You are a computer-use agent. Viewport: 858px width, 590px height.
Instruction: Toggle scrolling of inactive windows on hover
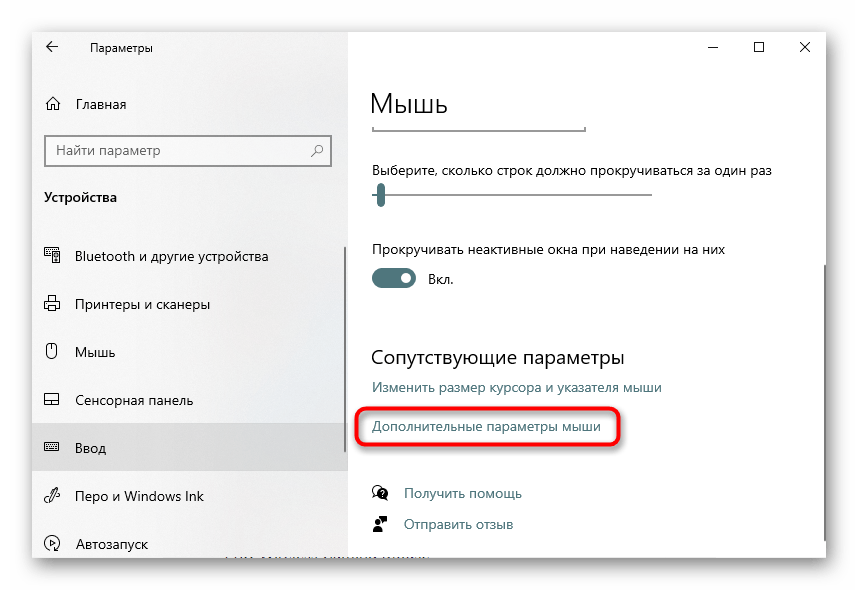394,278
